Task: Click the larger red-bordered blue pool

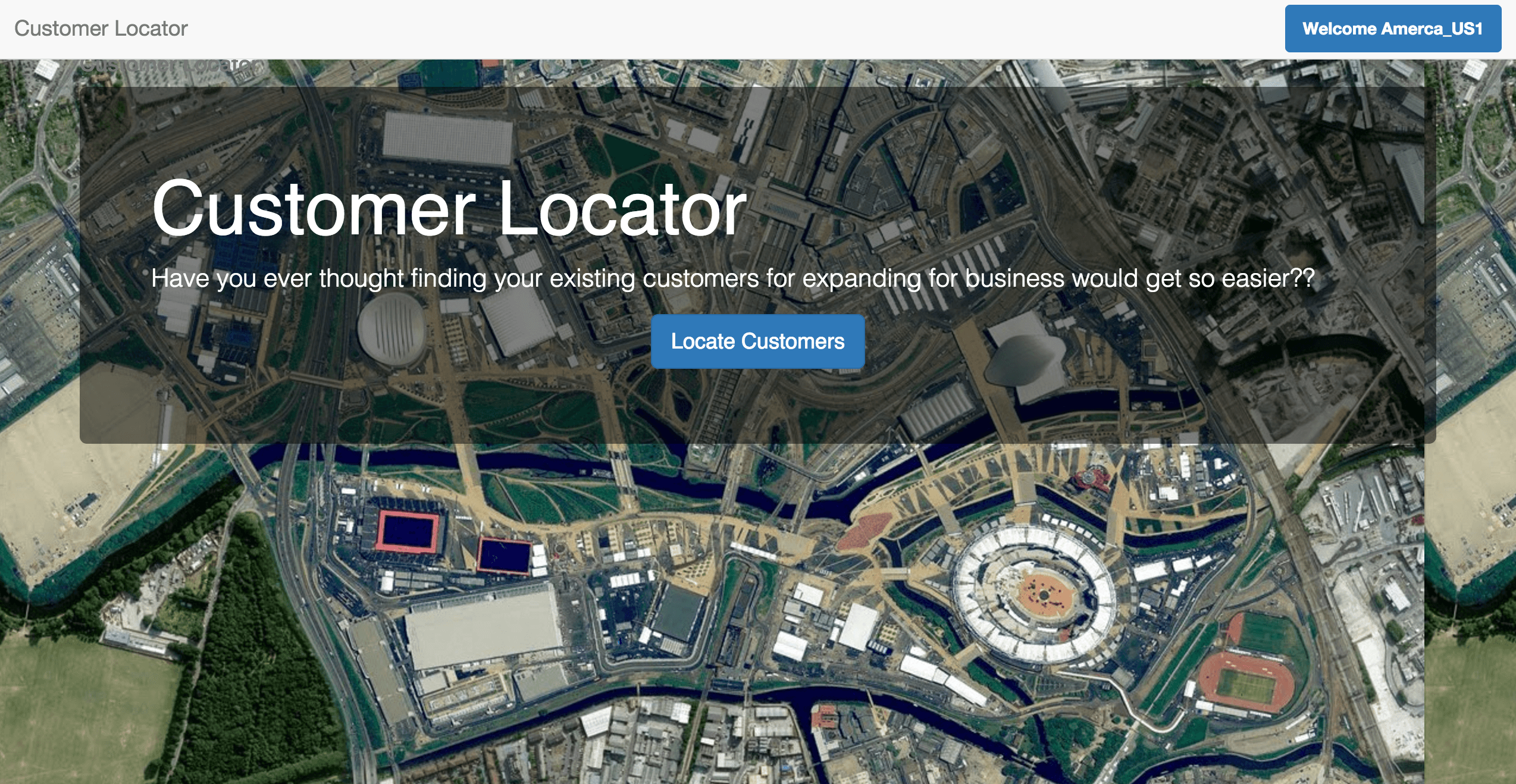Action: point(408,531)
